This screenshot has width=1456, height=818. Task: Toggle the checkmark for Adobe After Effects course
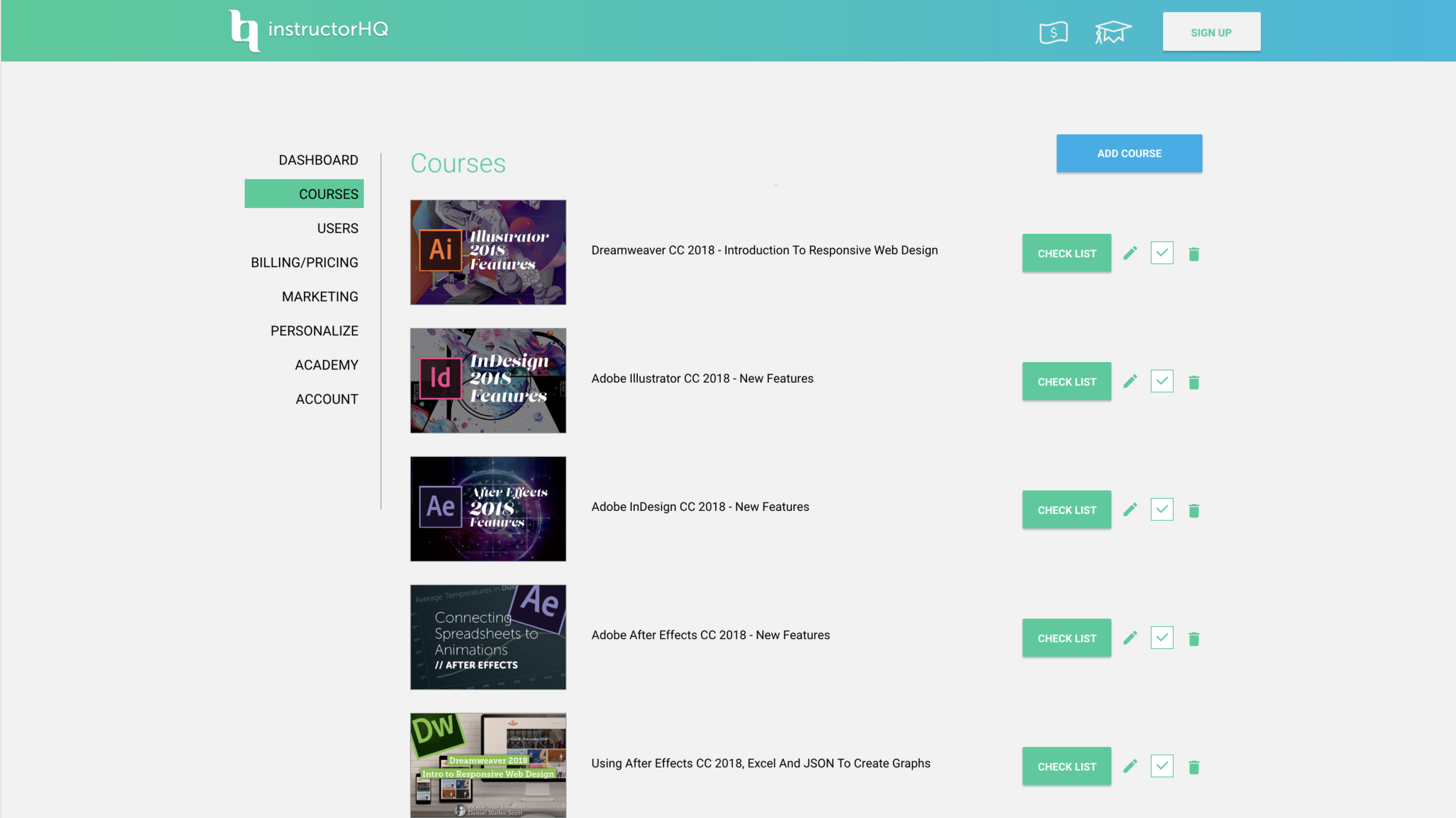pyautogui.click(x=1162, y=637)
